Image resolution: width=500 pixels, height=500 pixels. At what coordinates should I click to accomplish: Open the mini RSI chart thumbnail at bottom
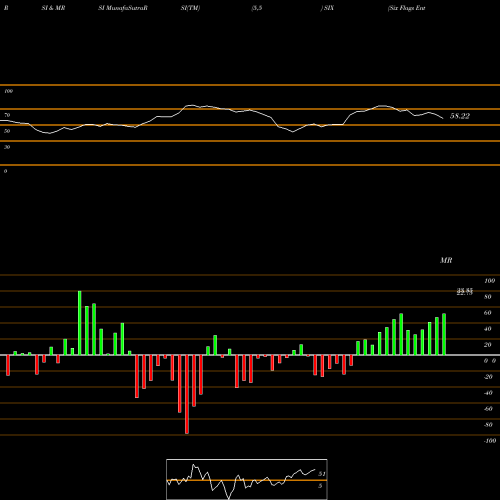pos(247,479)
